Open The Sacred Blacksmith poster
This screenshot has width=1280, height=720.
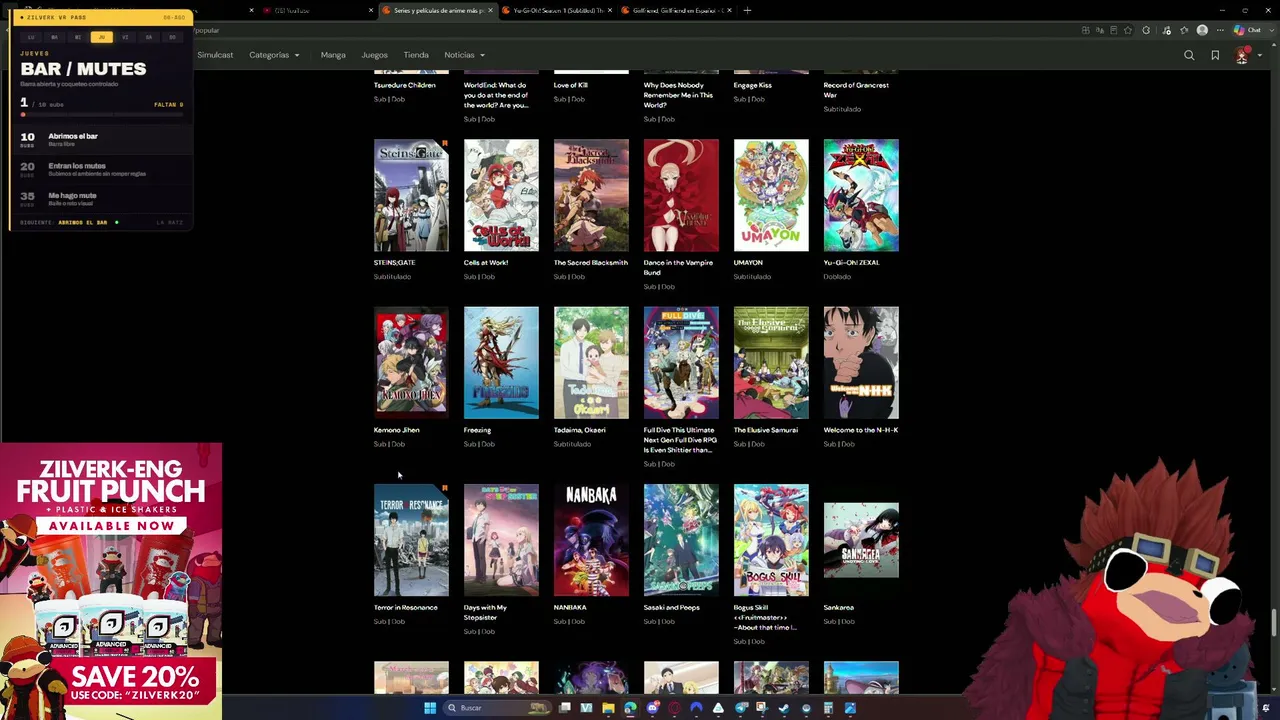[591, 195]
